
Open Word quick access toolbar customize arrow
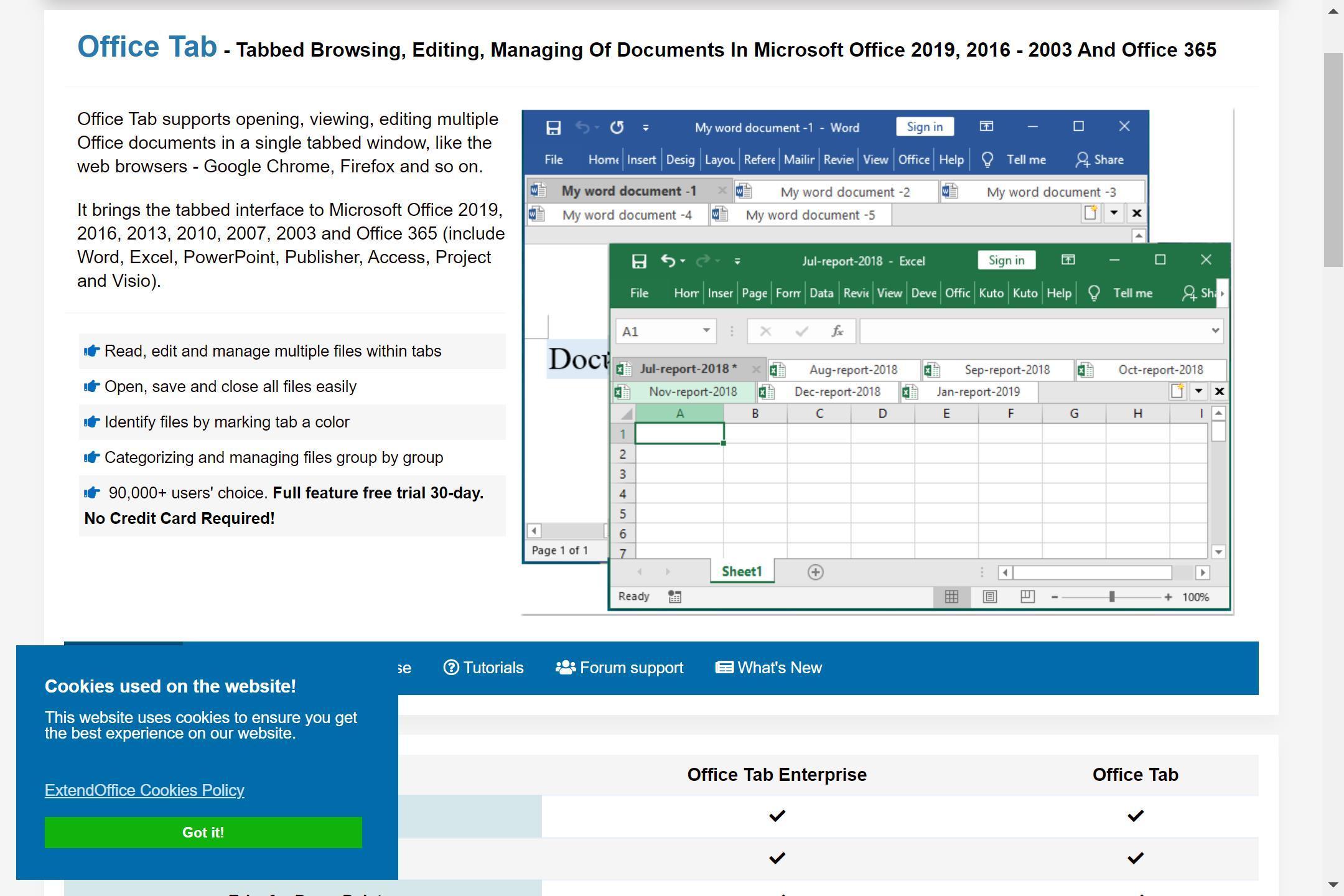[x=646, y=128]
